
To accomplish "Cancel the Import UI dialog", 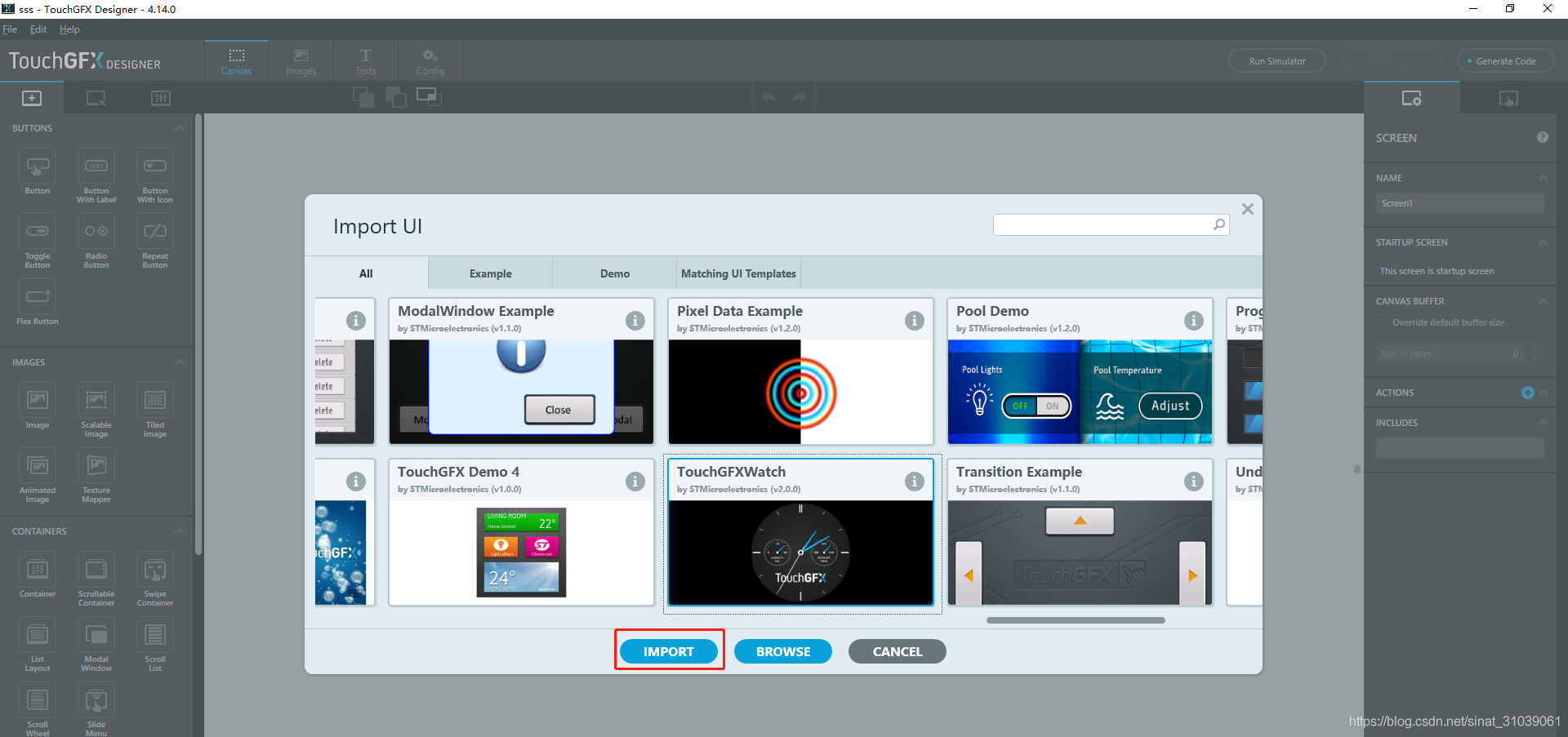I will click(898, 651).
